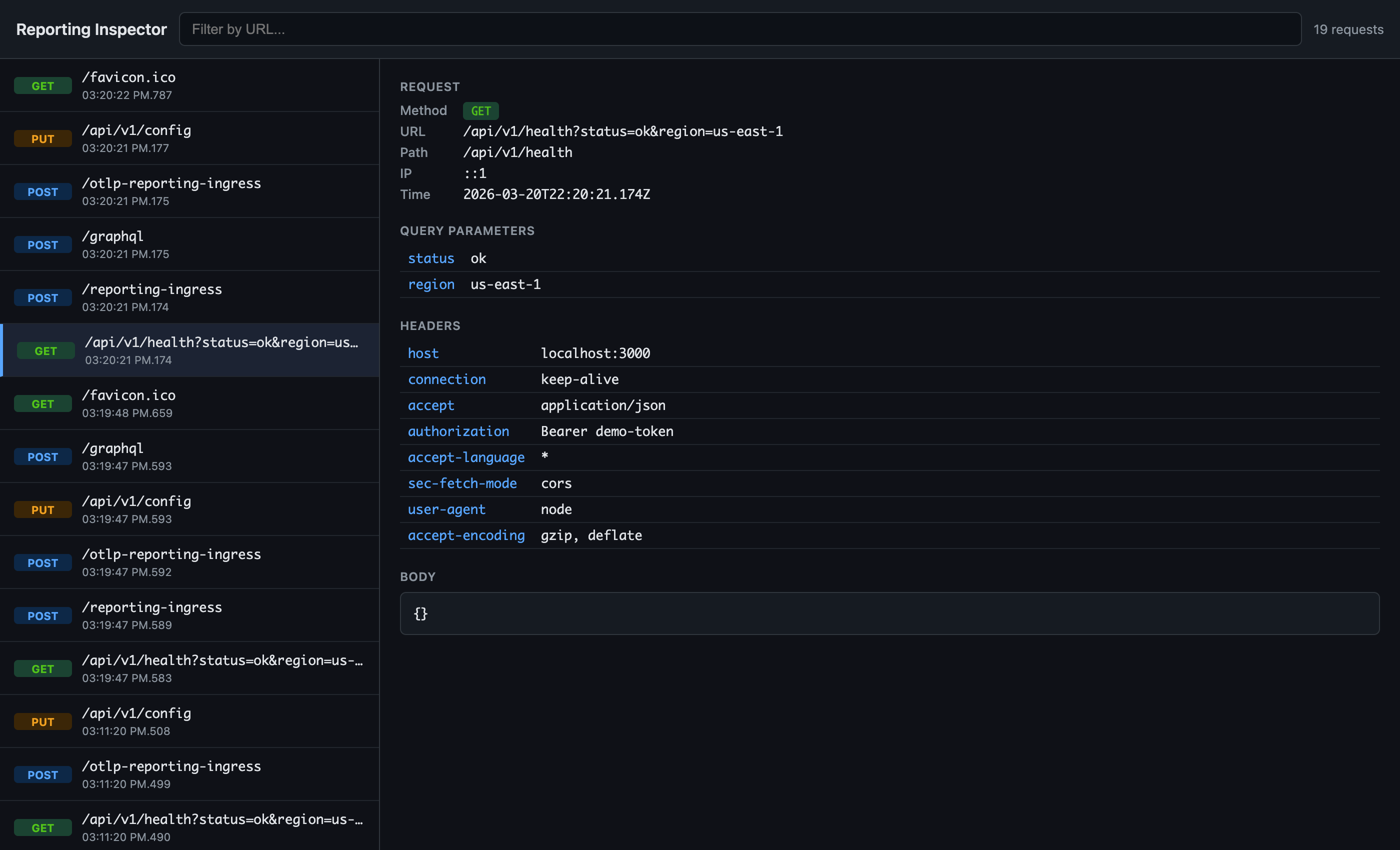Open GET /api/v1/health request at 03:19:47 PM.583
Image resolution: width=1400 pixels, height=850 pixels.
tap(189, 668)
